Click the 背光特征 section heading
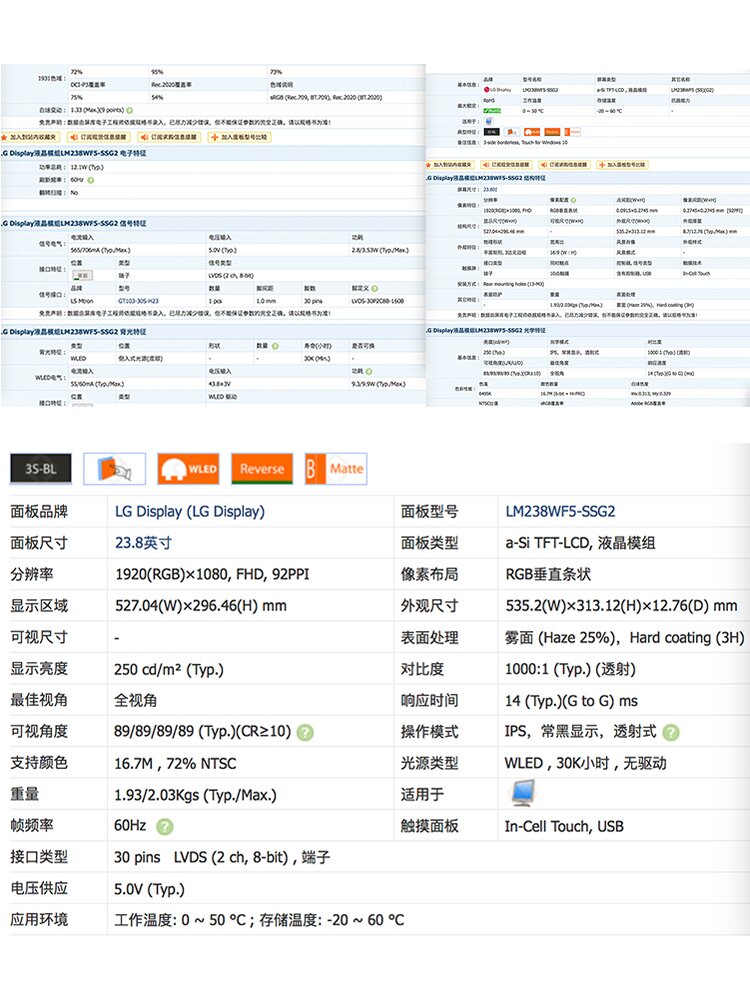 (73, 332)
